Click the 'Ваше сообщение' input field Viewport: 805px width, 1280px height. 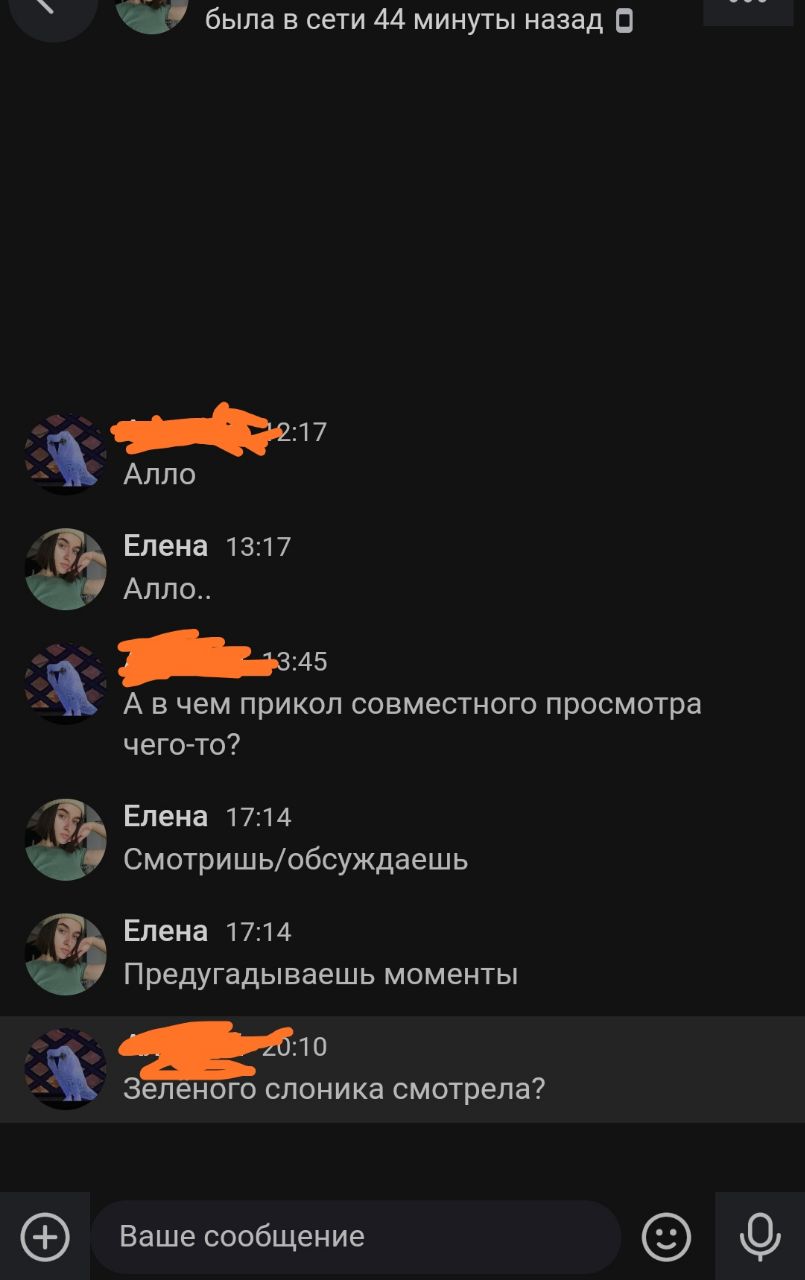coord(356,1237)
